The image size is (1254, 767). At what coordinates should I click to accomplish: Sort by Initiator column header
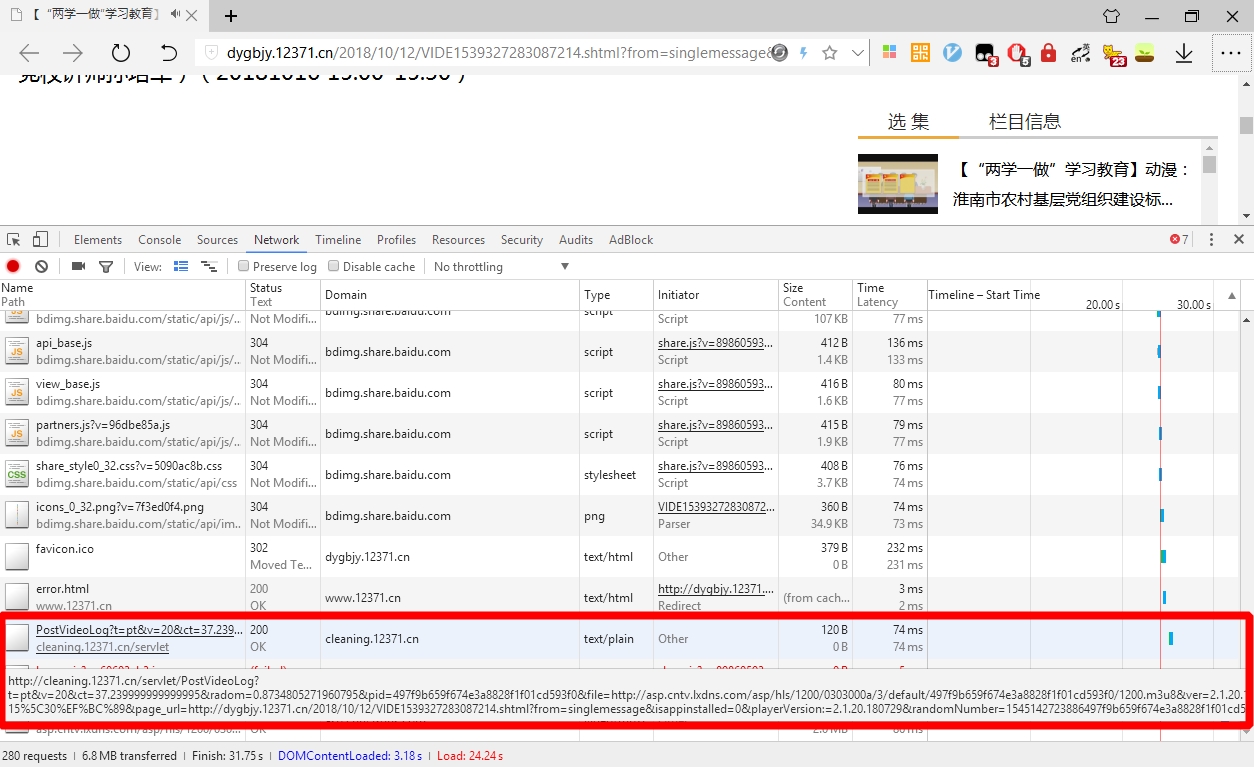[715, 295]
